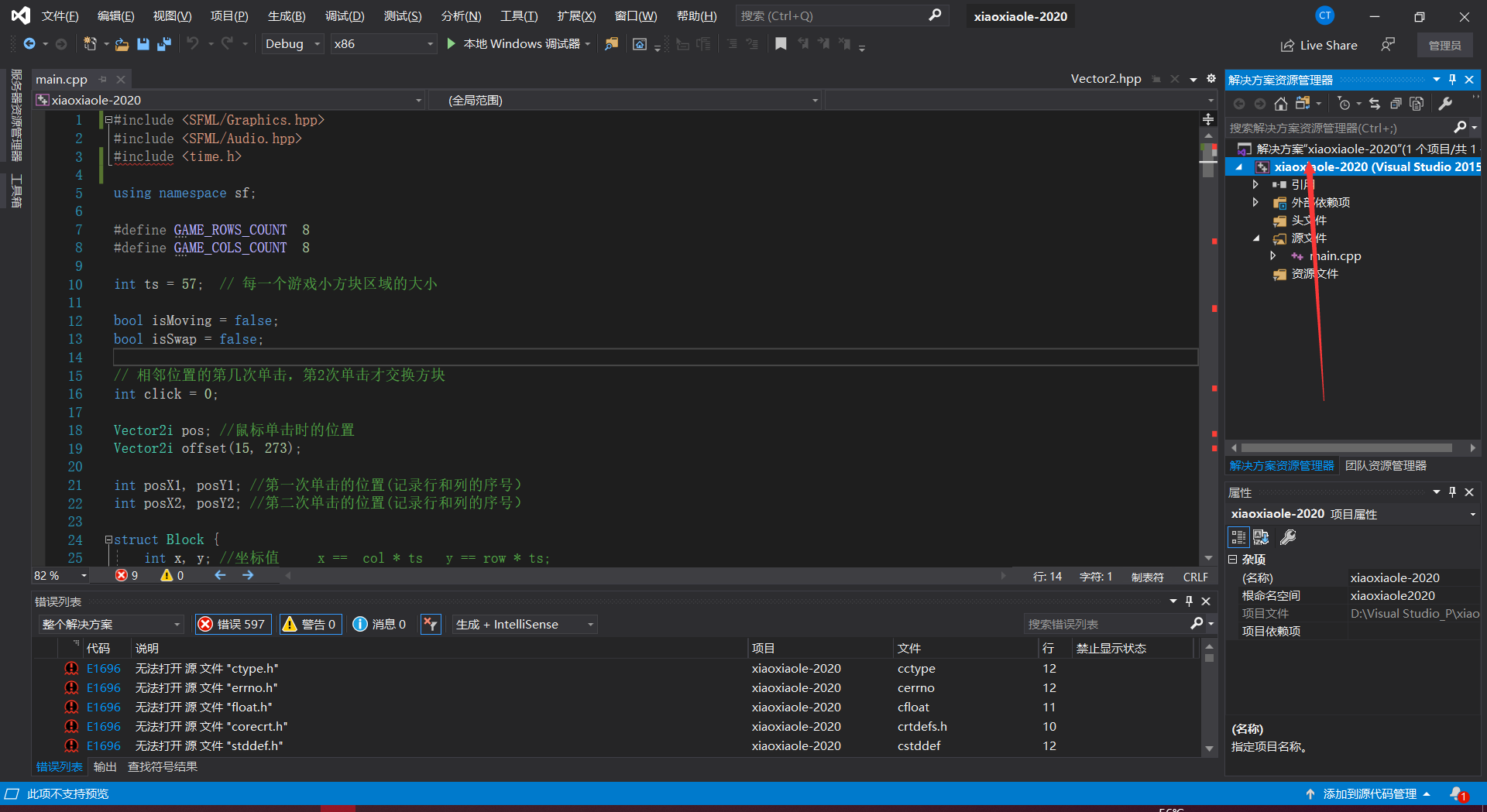1487x812 pixels.
Task: Sync with Active Document in Solution Explorer
Action: pyautogui.click(x=1375, y=104)
